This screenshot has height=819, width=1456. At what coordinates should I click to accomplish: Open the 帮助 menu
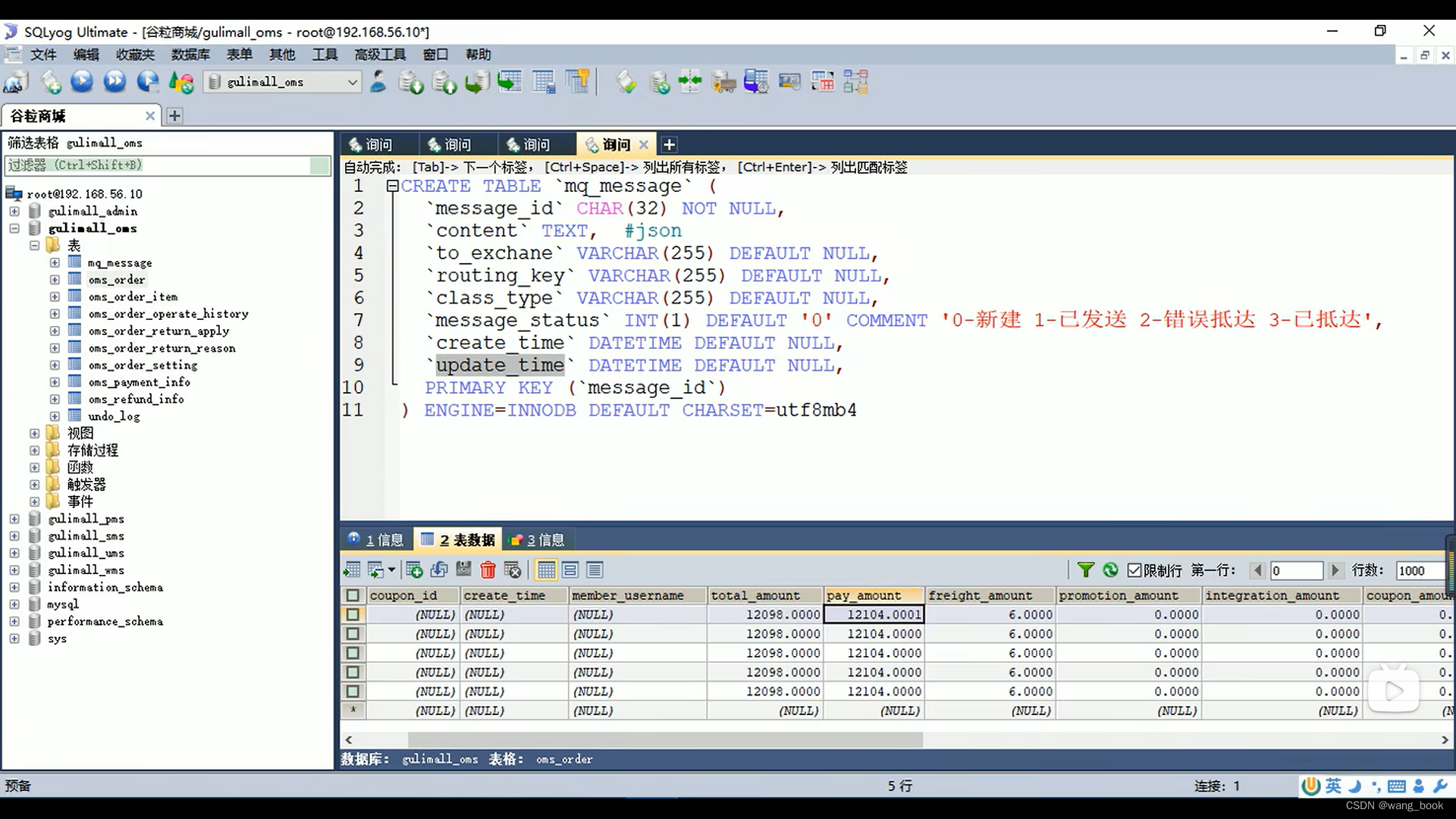479,55
